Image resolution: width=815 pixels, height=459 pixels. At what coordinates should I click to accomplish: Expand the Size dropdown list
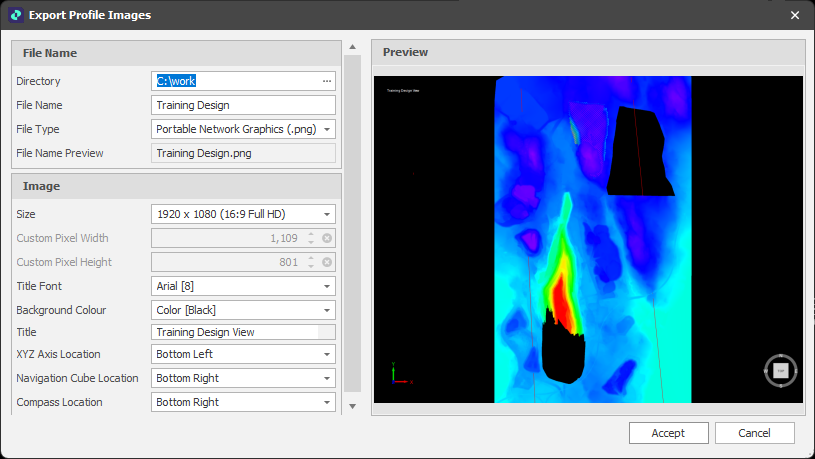coord(327,214)
